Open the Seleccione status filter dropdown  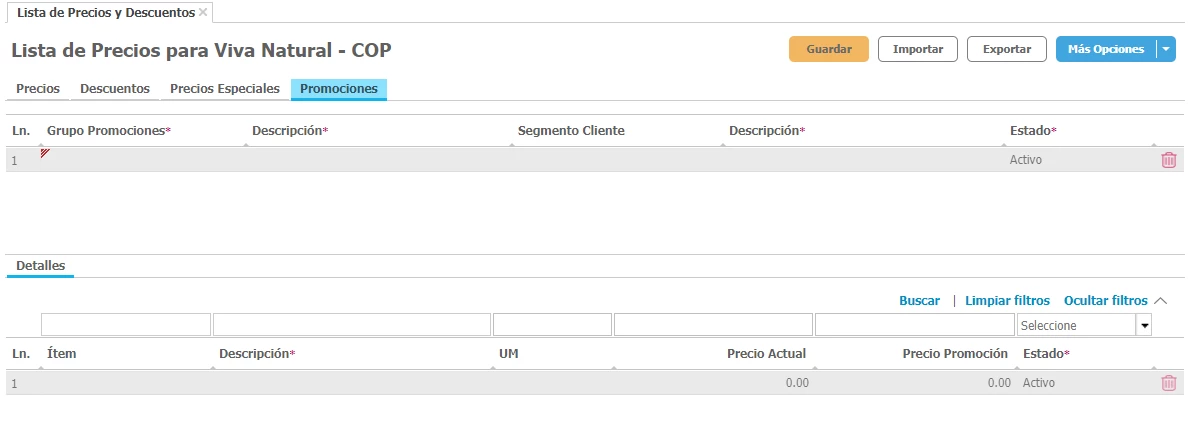tap(1144, 325)
